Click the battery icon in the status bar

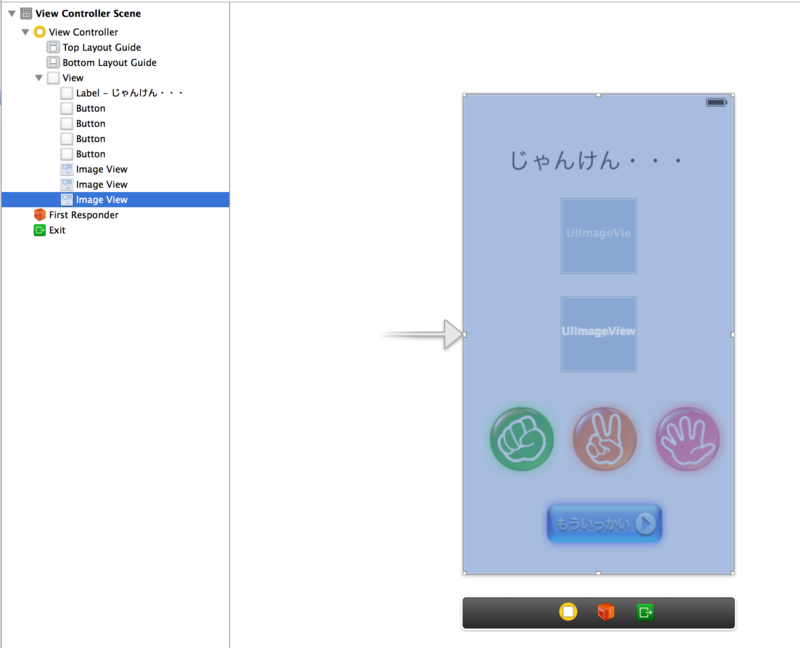pyautogui.click(x=716, y=103)
